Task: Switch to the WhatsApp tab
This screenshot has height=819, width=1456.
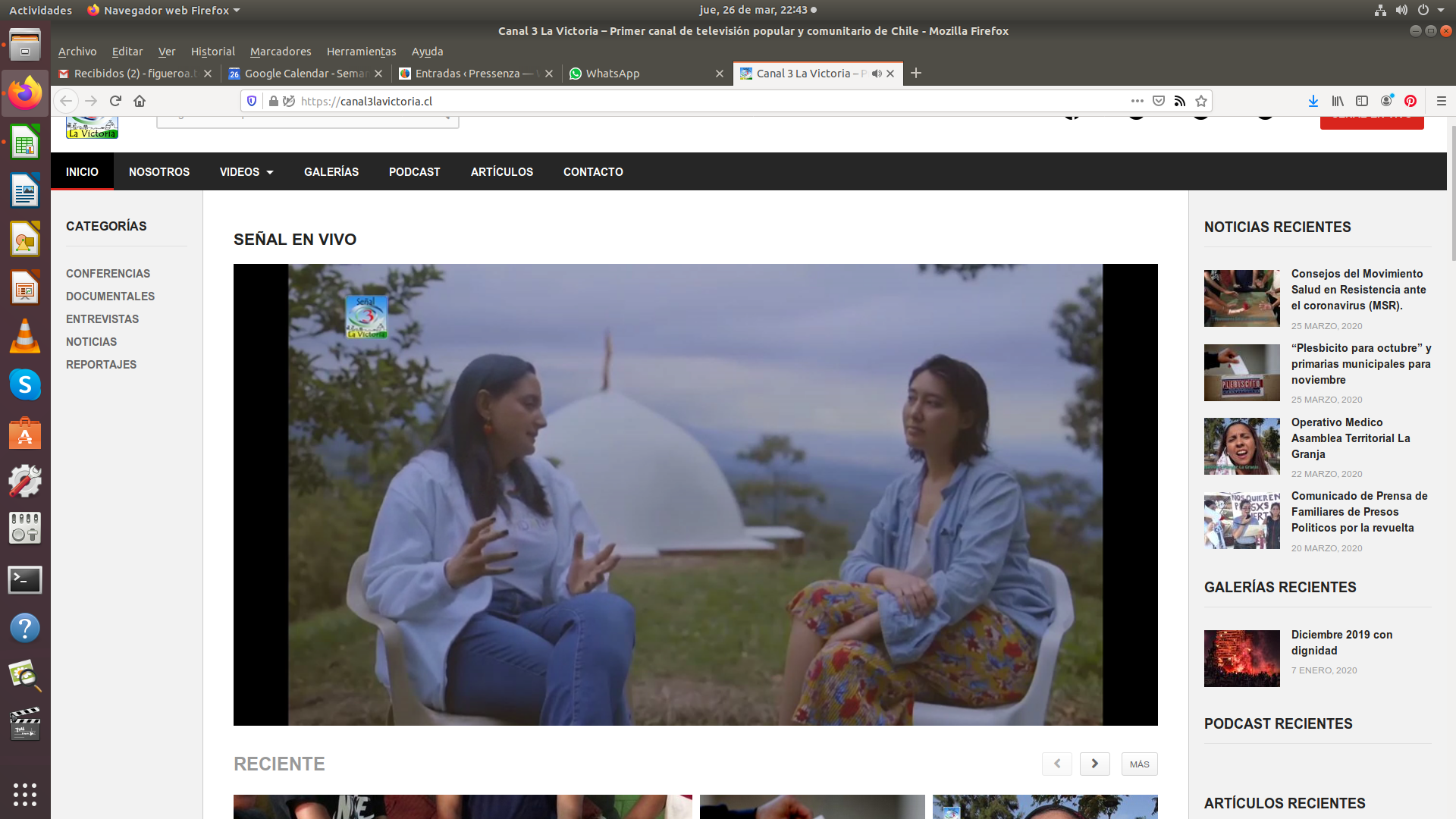Action: pyautogui.click(x=613, y=74)
